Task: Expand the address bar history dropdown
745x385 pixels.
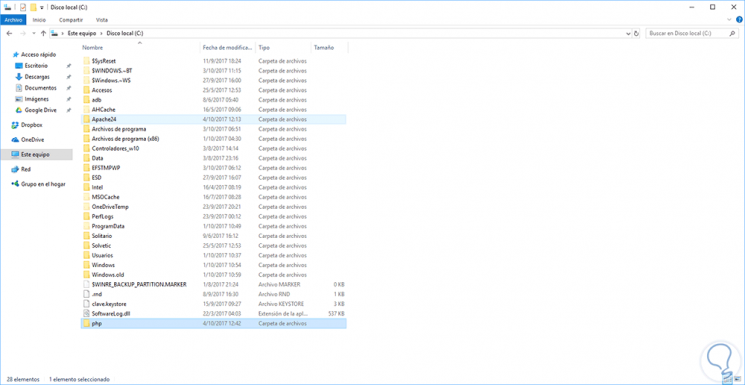Action: pyautogui.click(x=628, y=33)
